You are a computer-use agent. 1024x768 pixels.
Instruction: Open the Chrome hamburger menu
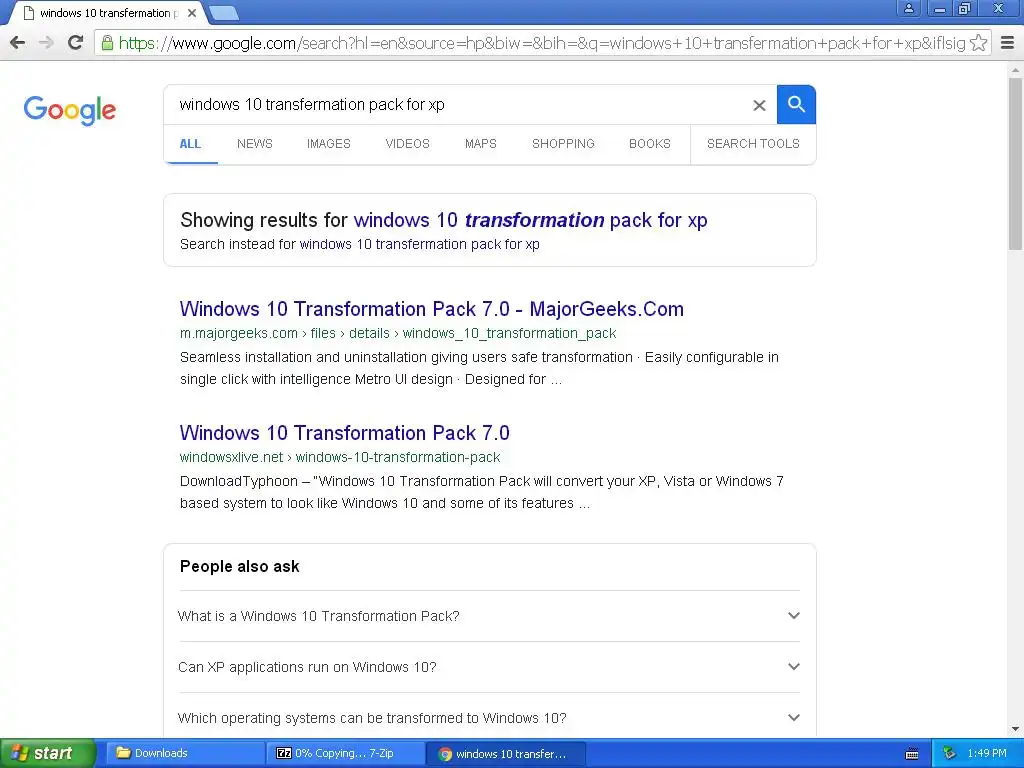coord(1007,43)
